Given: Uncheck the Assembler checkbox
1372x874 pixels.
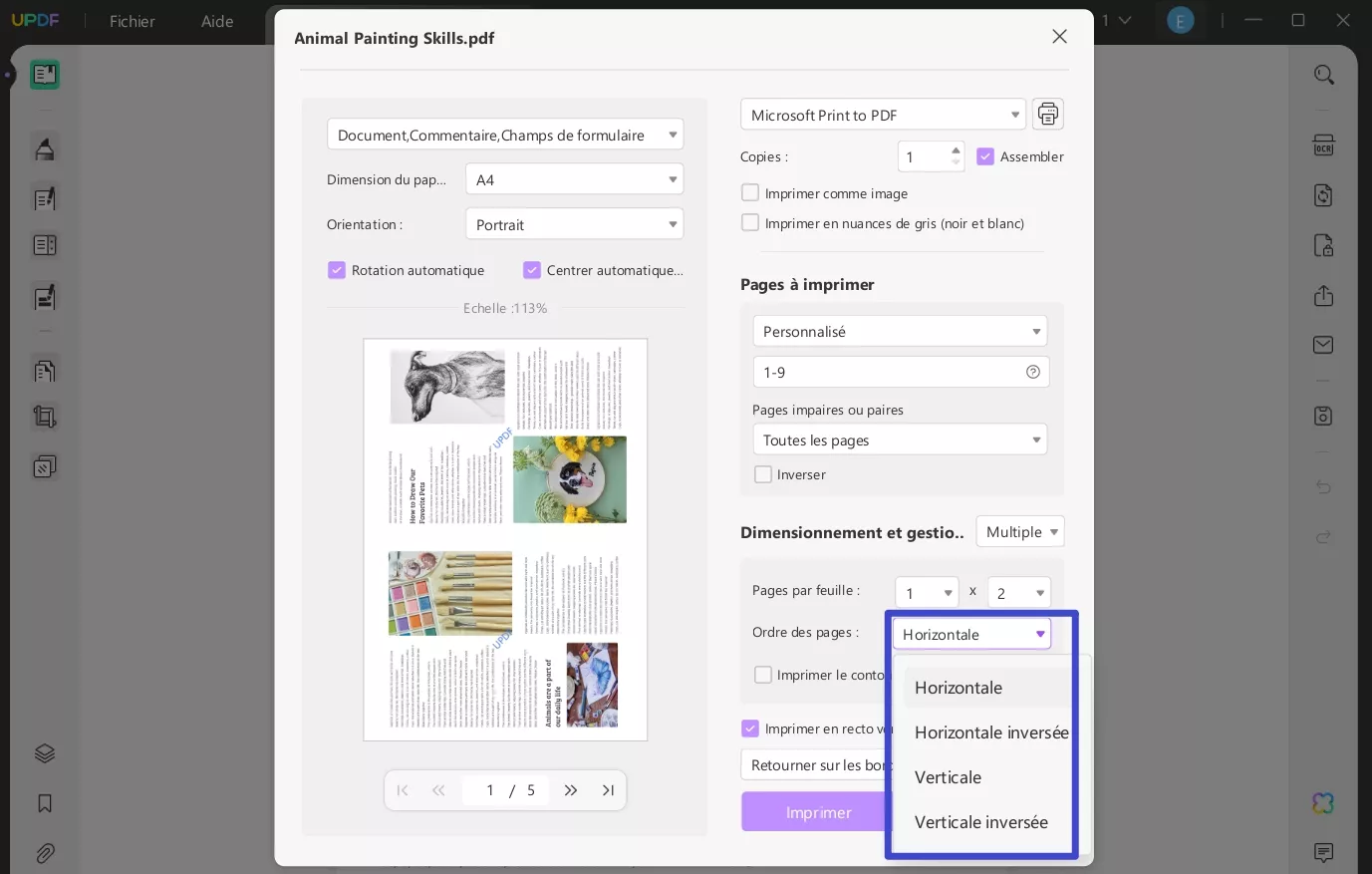Looking at the screenshot, I should pos(985,156).
